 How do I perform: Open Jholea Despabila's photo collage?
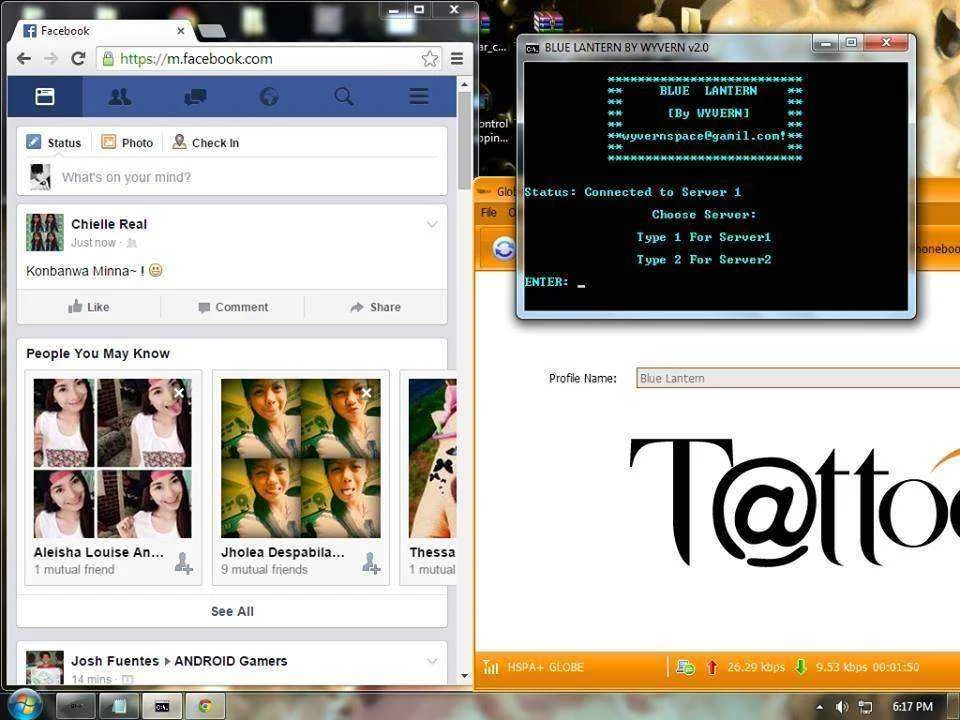[301, 458]
